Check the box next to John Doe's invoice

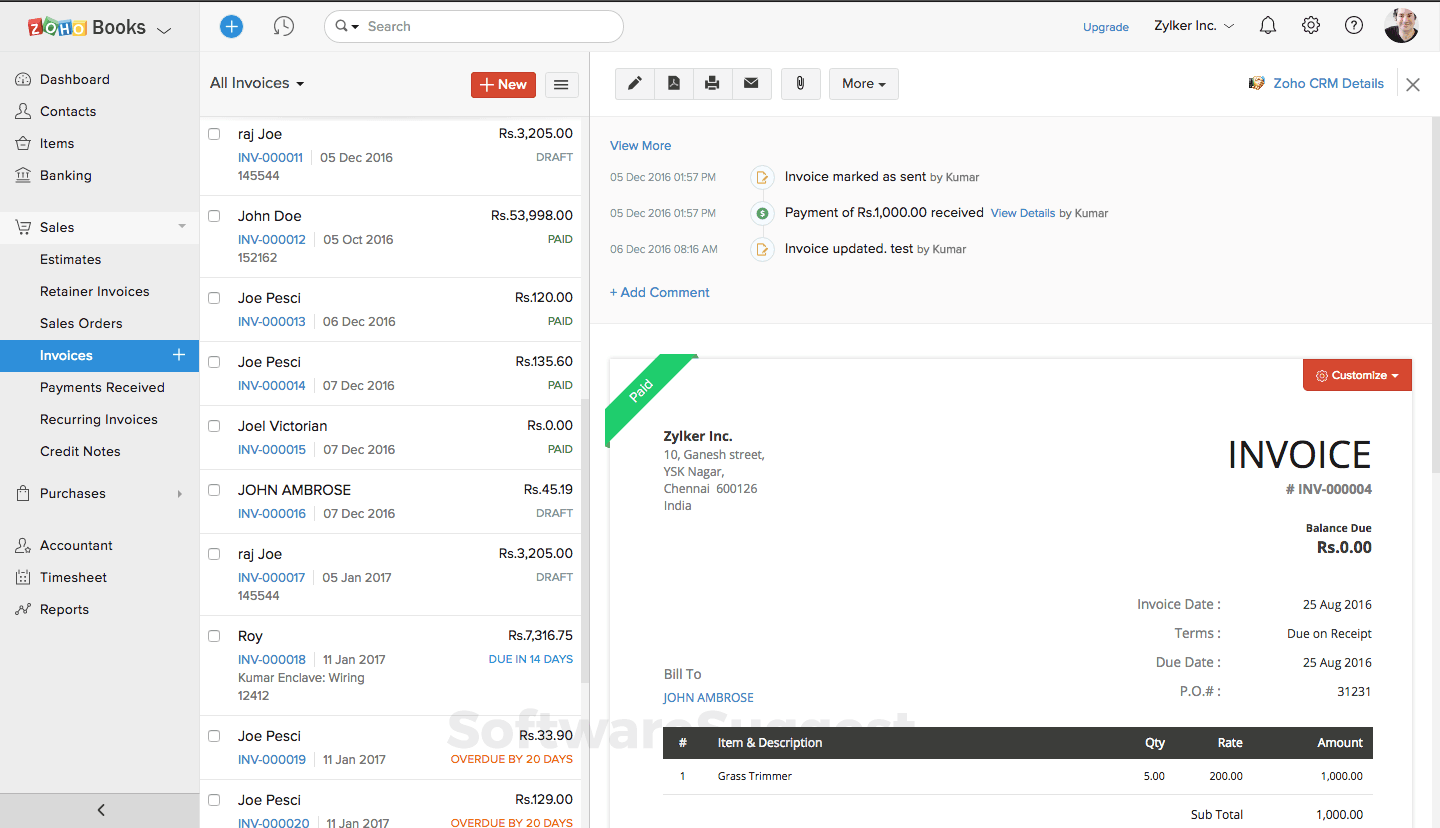[x=213, y=215]
